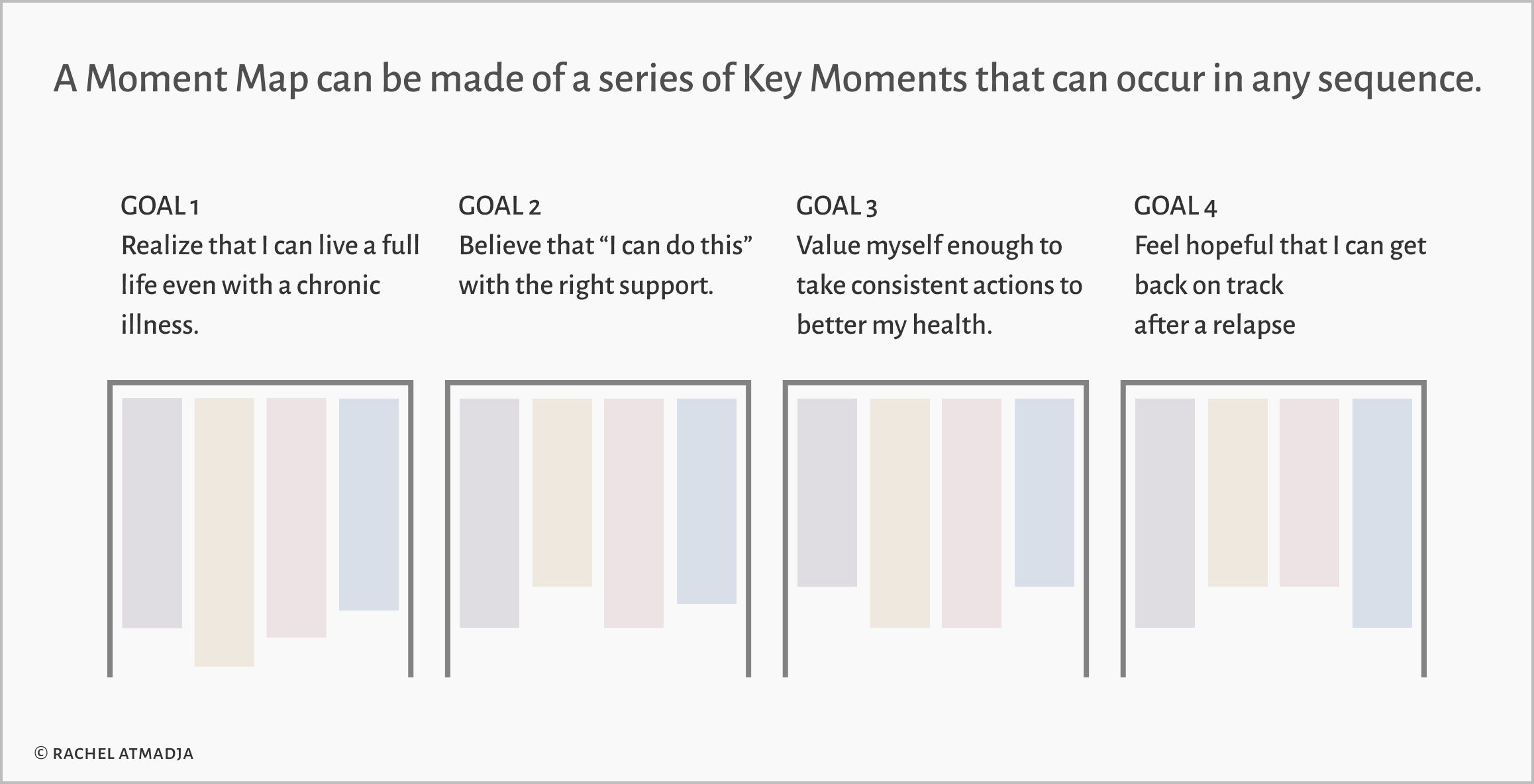Select the blue bar under Goal 1
This screenshot has width=1534, height=784.
(368, 504)
